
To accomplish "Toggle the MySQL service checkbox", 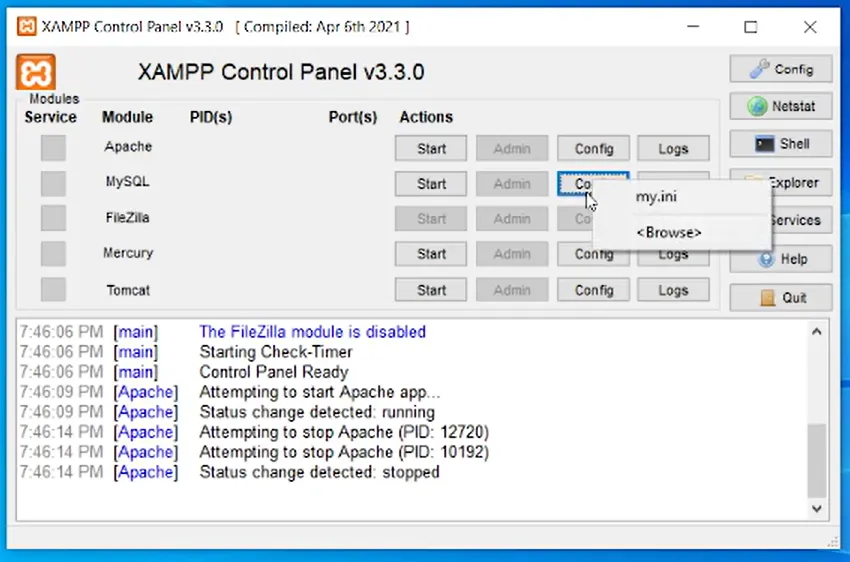I will [x=53, y=183].
